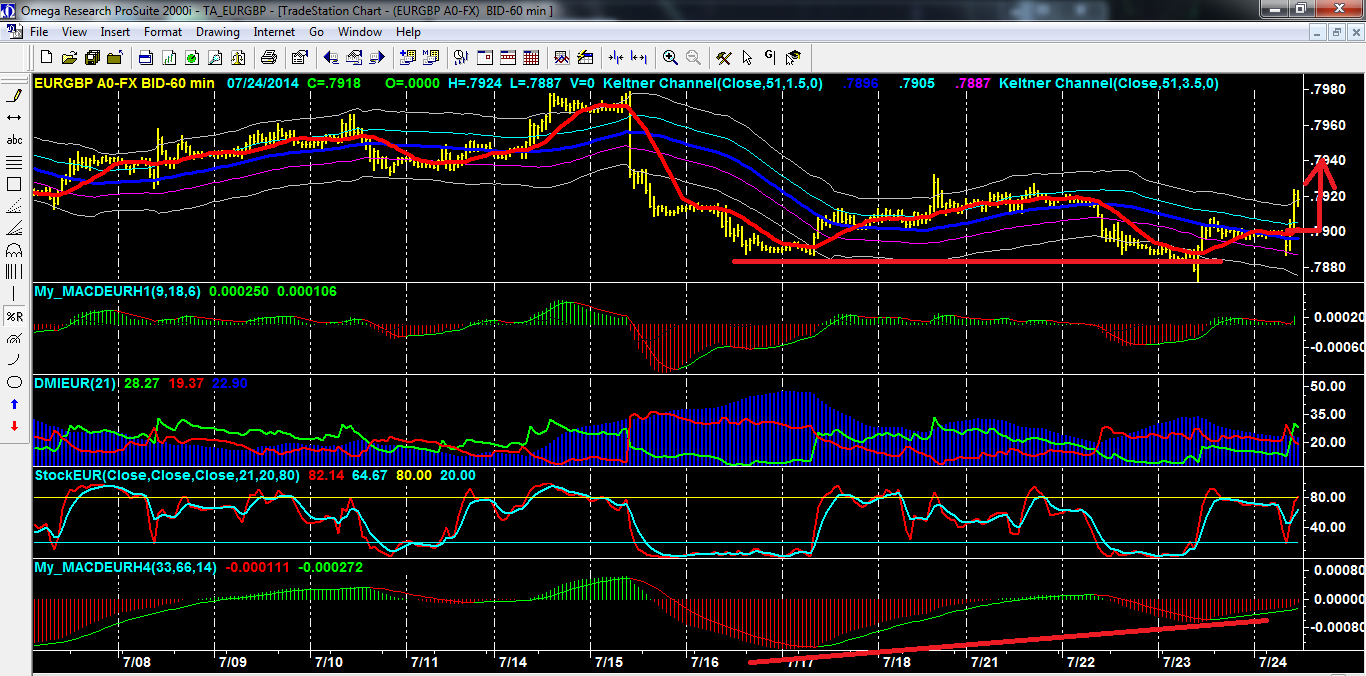Click the zoom out magnifier icon
The image size is (1366, 676).
click(x=692, y=57)
